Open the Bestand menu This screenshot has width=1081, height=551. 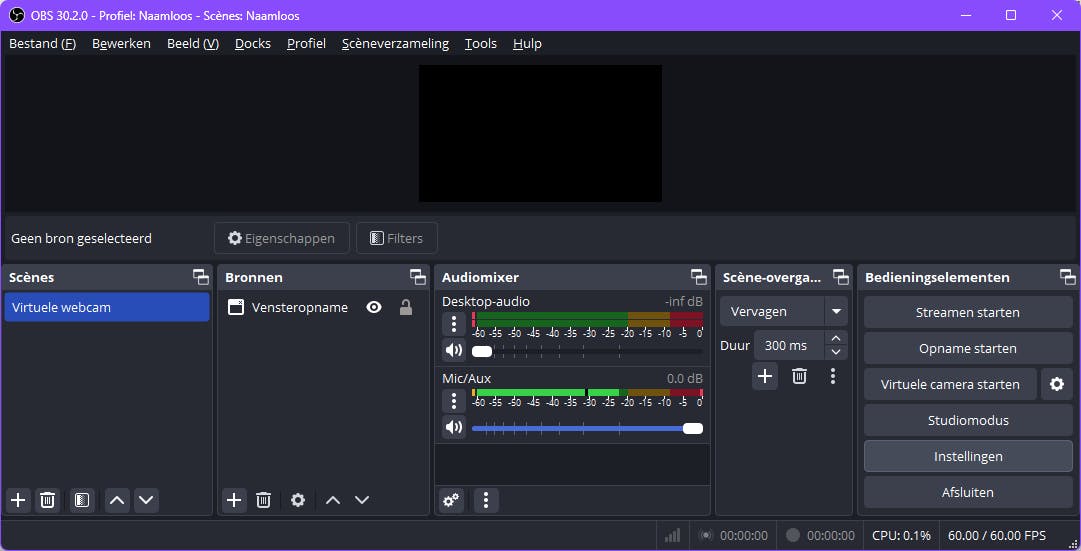(42, 43)
